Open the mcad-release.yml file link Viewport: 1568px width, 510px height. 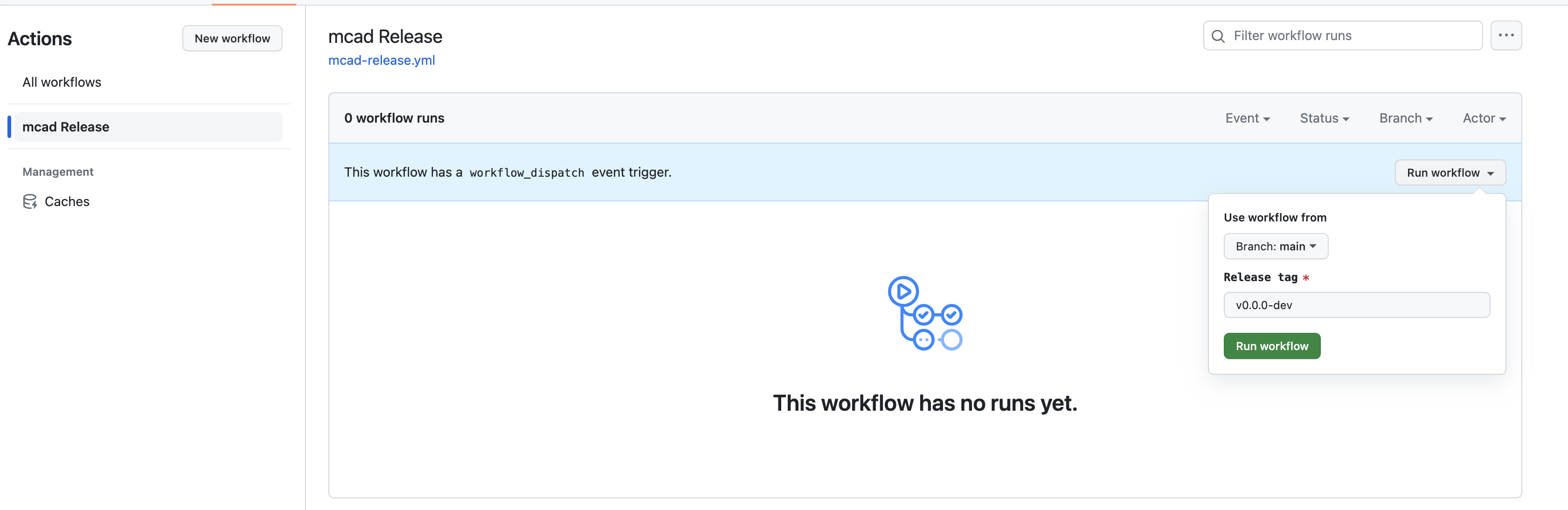click(x=381, y=60)
